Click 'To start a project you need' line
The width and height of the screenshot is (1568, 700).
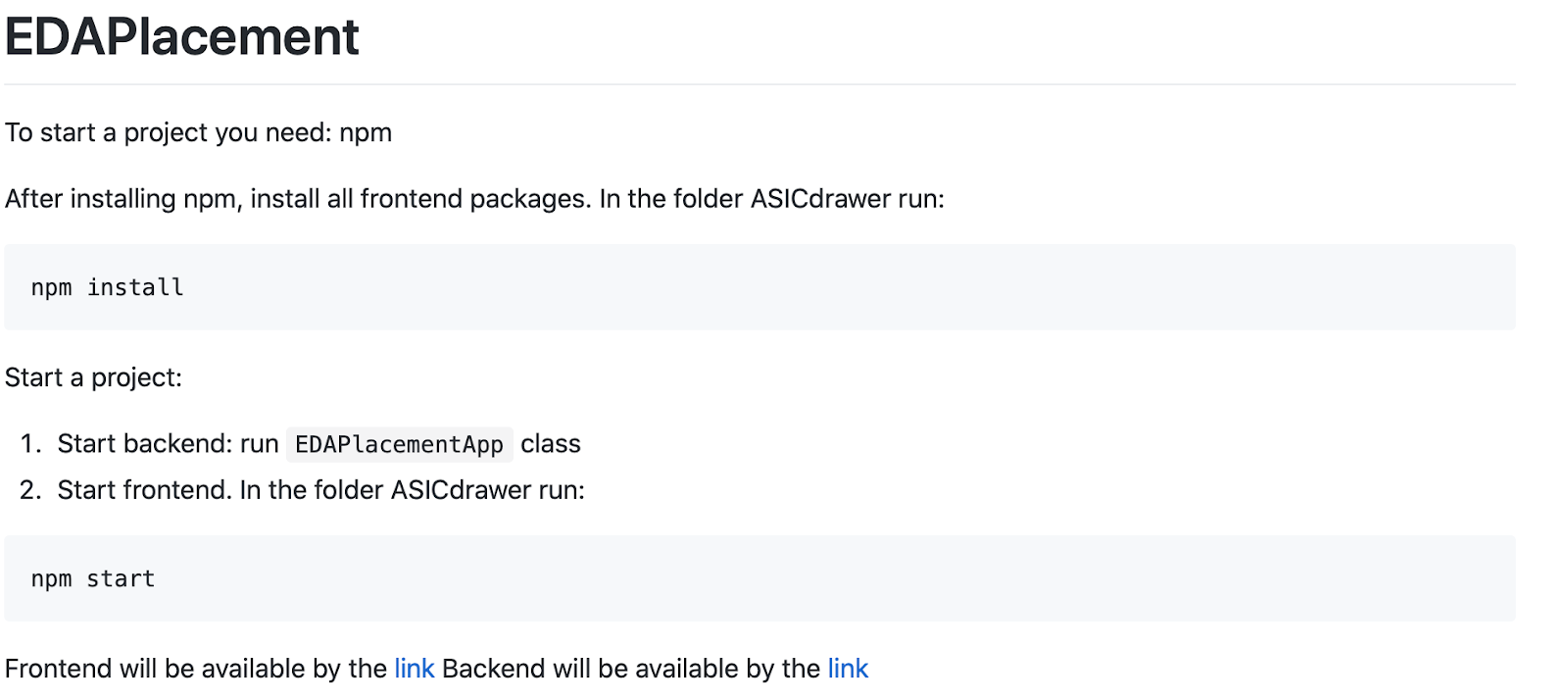click(x=199, y=132)
